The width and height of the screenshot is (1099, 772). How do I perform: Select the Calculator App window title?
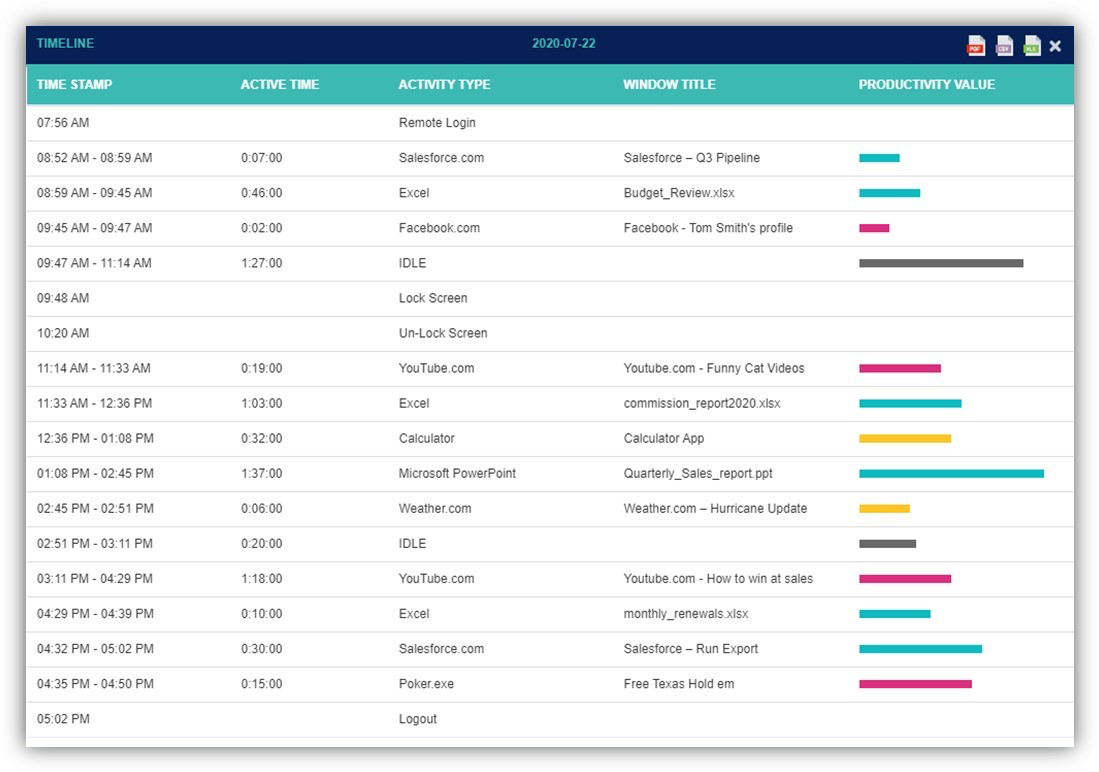coord(664,438)
